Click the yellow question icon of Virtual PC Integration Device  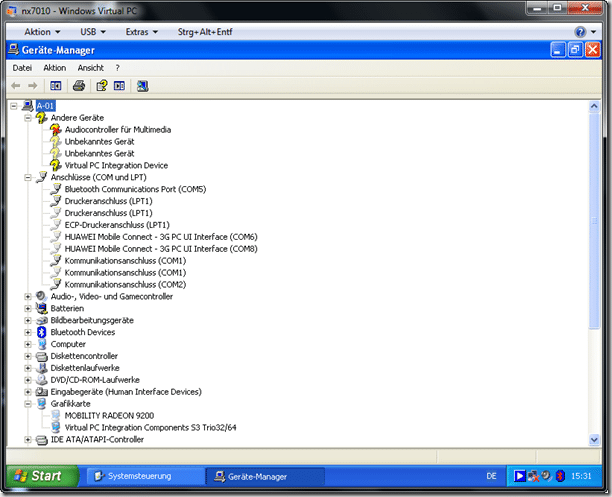(x=56, y=165)
